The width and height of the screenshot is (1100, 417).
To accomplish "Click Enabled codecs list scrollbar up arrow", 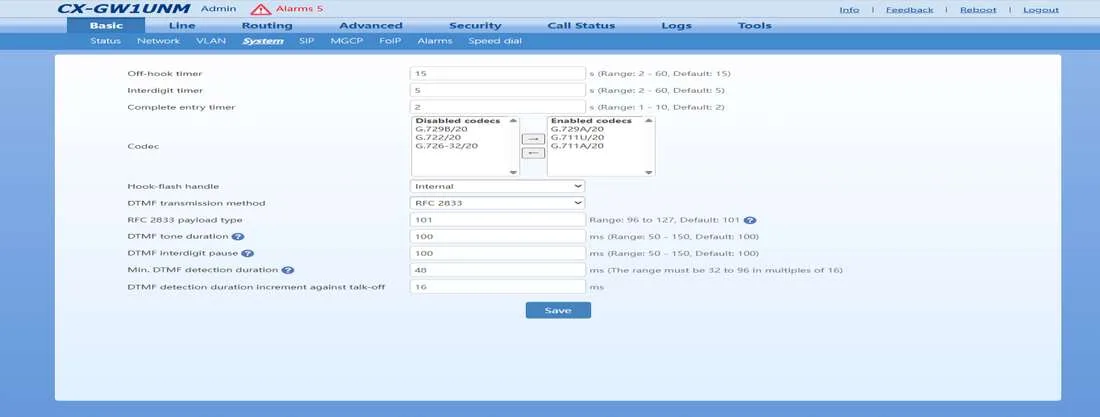I will [649, 121].
